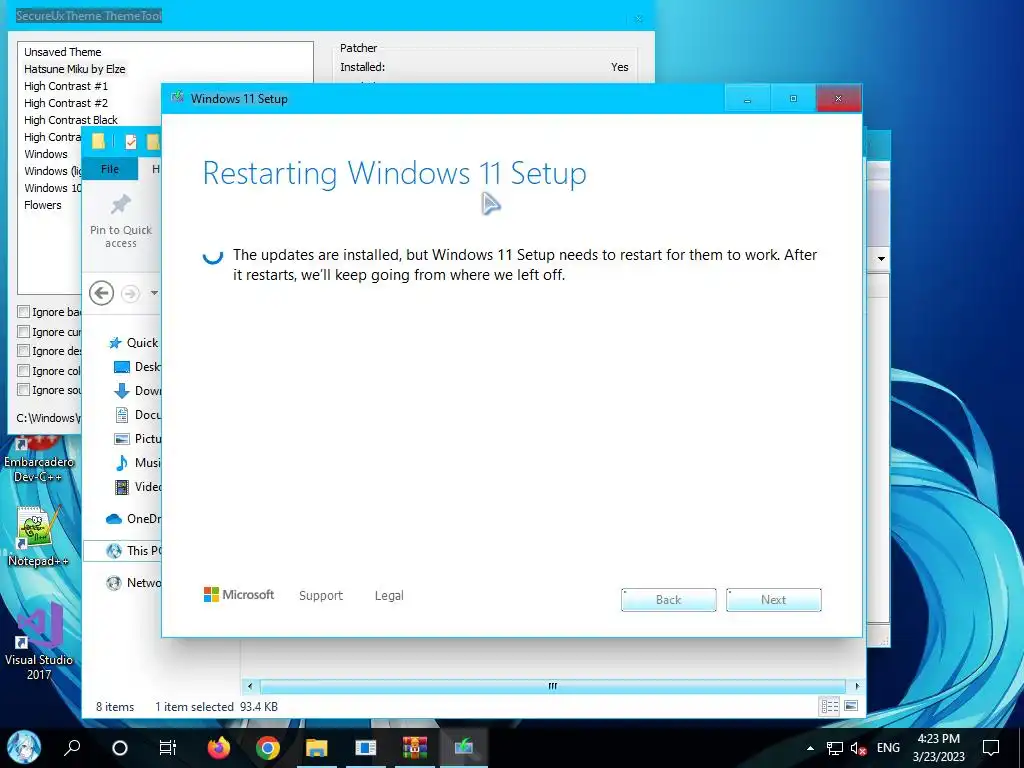Launch Firefox from taskbar
The image size is (1024, 768).
click(x=219, y=748)
